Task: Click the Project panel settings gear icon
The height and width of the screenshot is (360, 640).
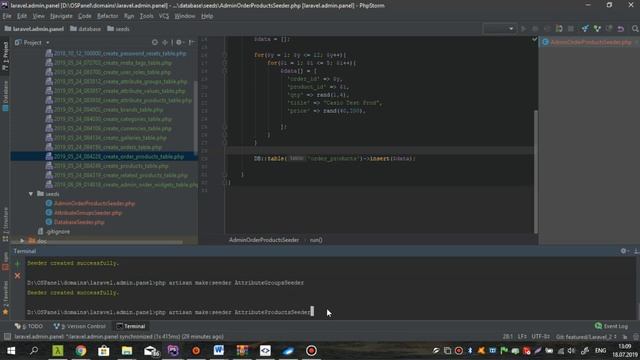Action: point(179,42)
